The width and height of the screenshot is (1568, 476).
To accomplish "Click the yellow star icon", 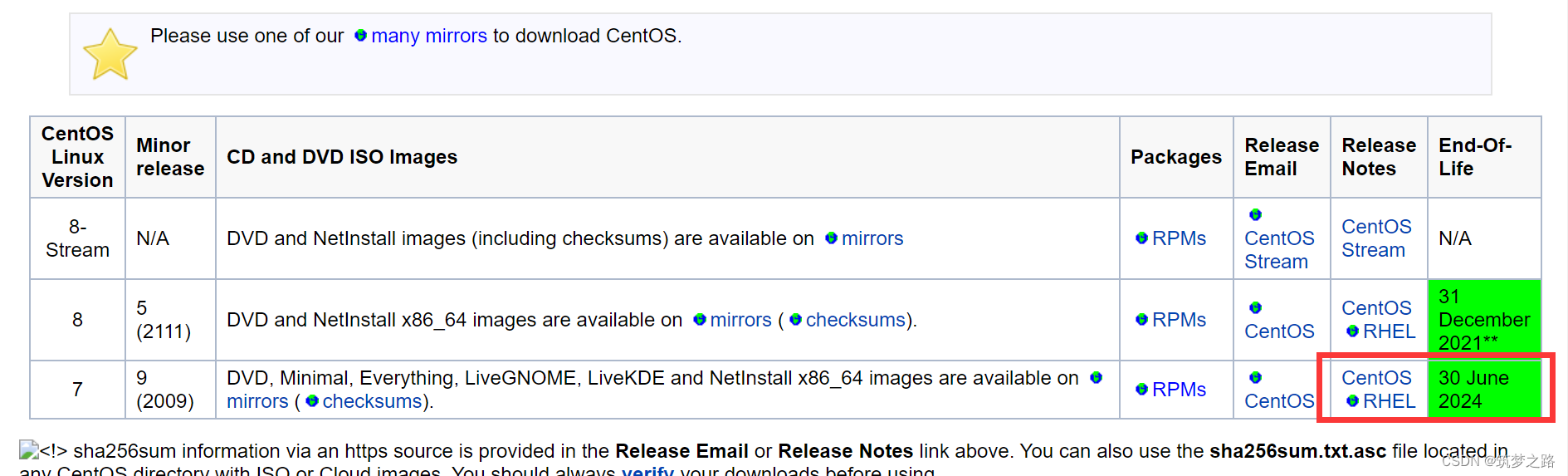I will point(110,54).
